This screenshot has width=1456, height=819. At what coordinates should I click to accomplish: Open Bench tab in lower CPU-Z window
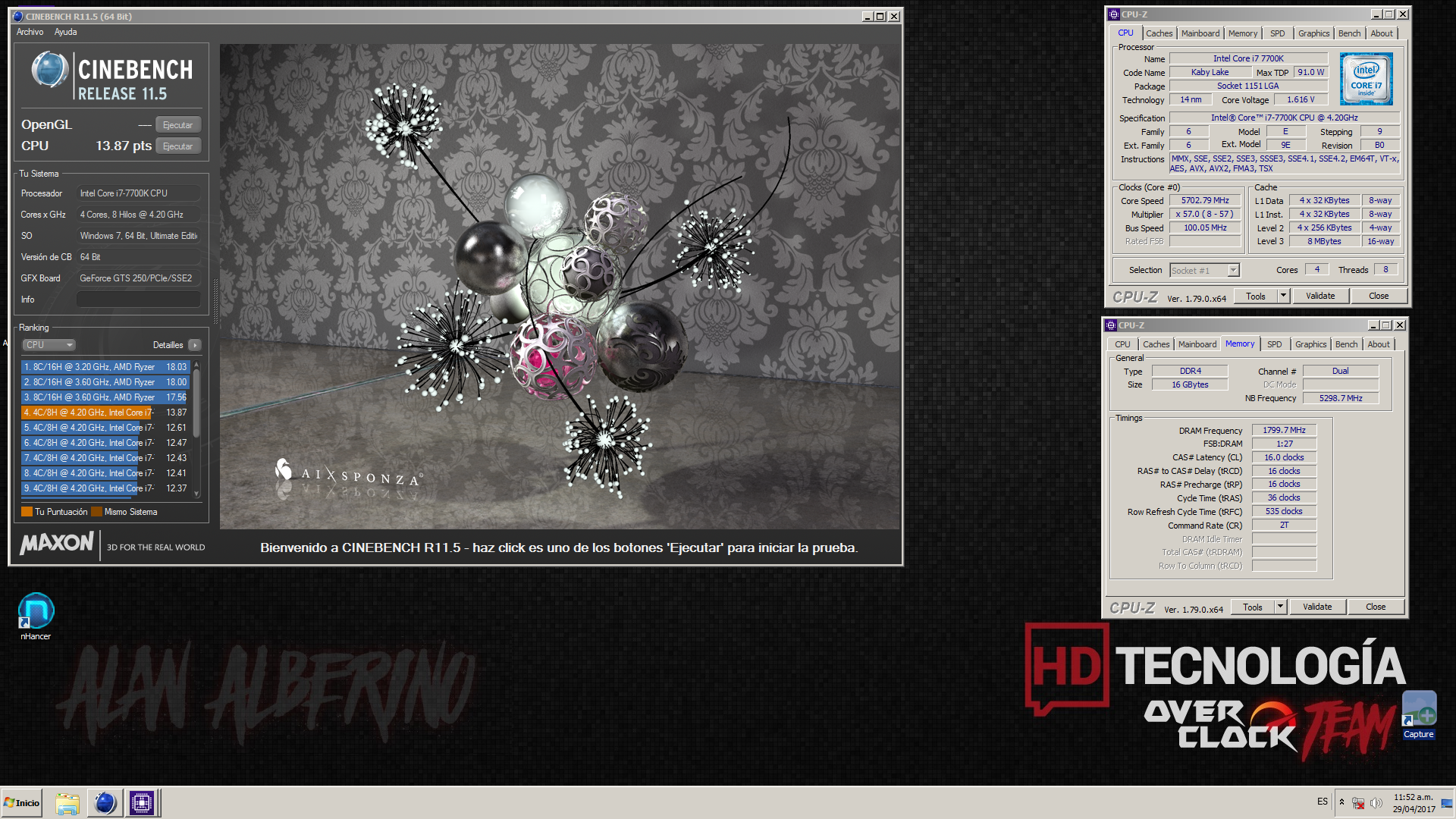point(1346,344)
